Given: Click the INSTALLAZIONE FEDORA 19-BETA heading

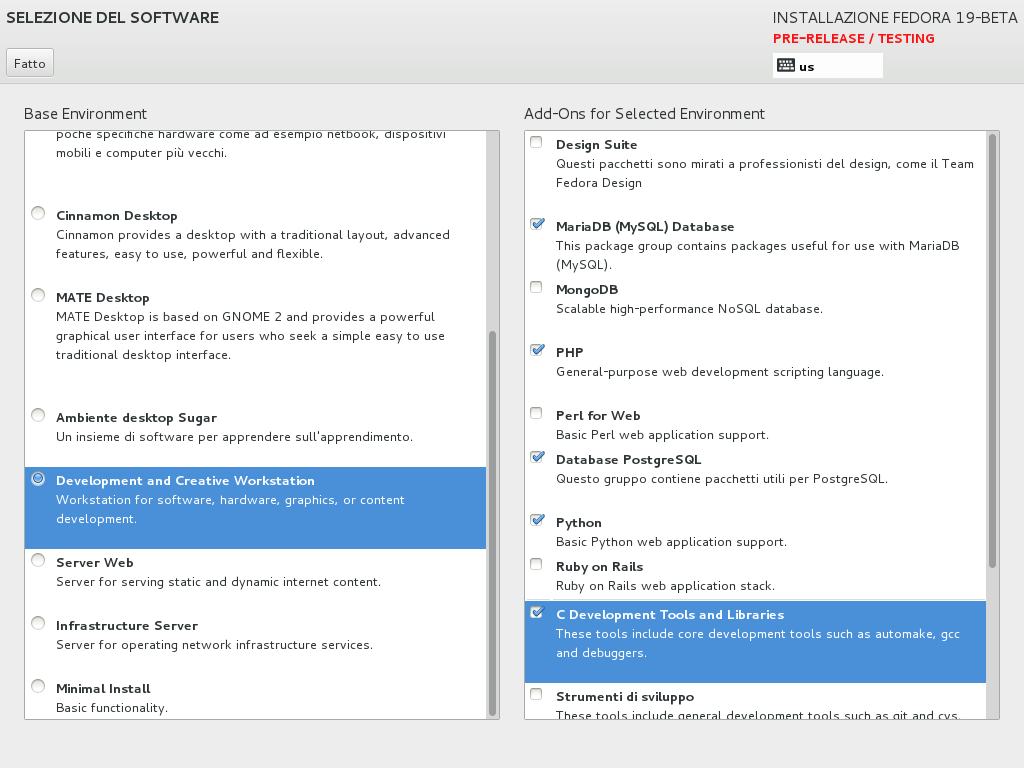Looking at the screenshot, I should click(x=895, y=18).
